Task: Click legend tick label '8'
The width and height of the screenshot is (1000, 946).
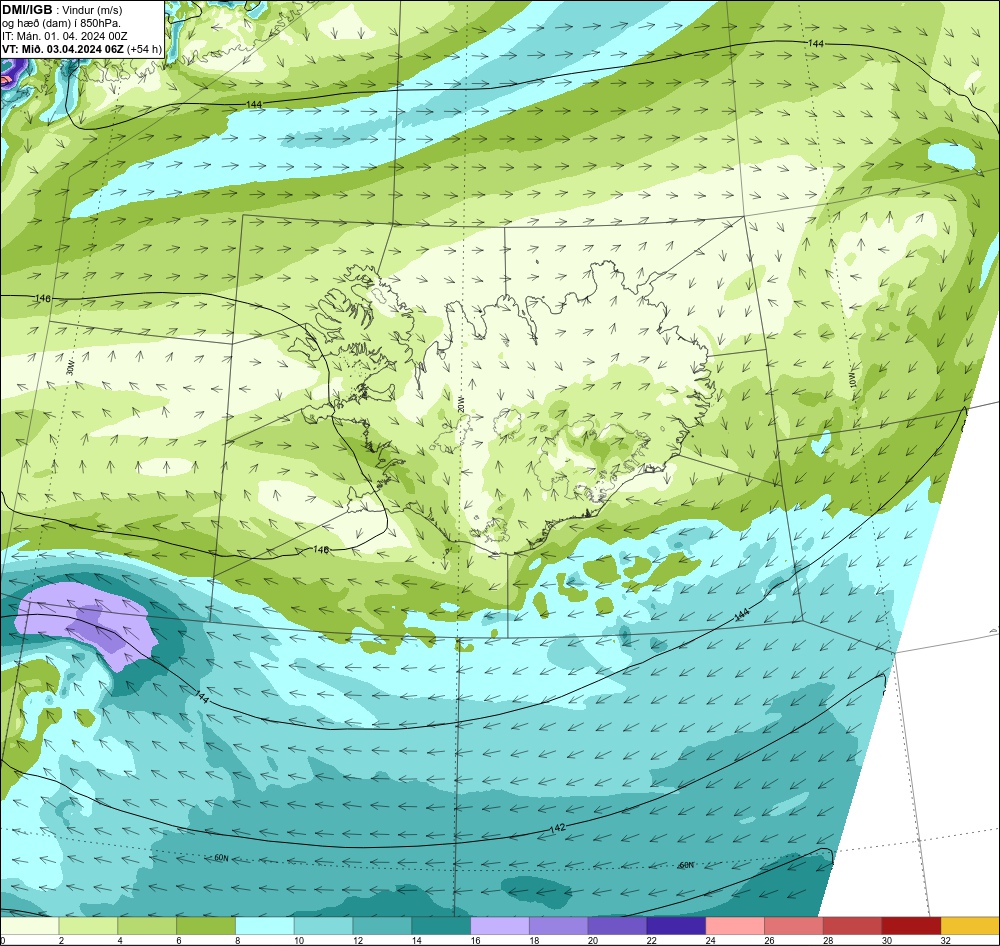Action: [x=238, y=940]
